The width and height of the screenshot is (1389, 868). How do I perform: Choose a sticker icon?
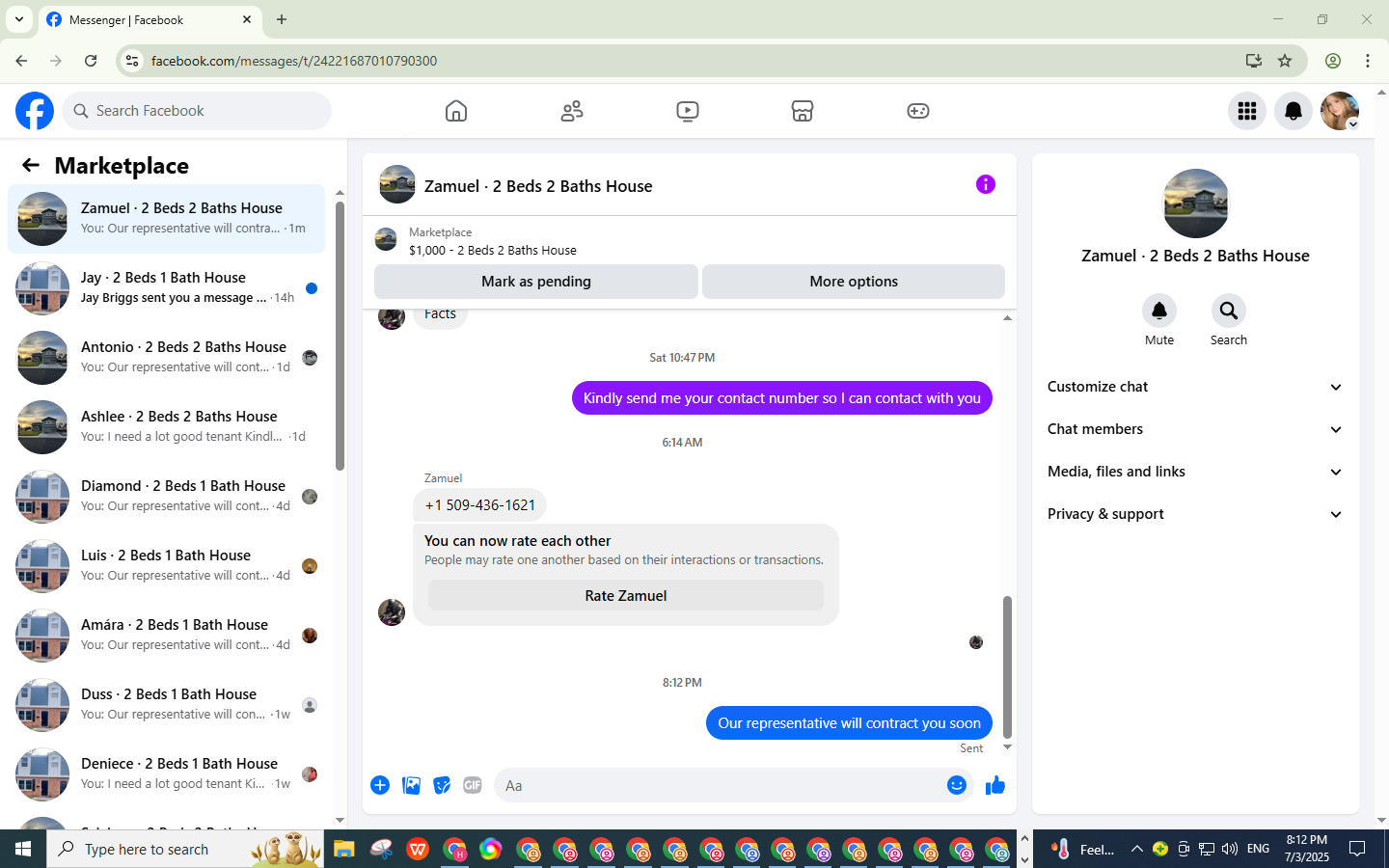442,785
